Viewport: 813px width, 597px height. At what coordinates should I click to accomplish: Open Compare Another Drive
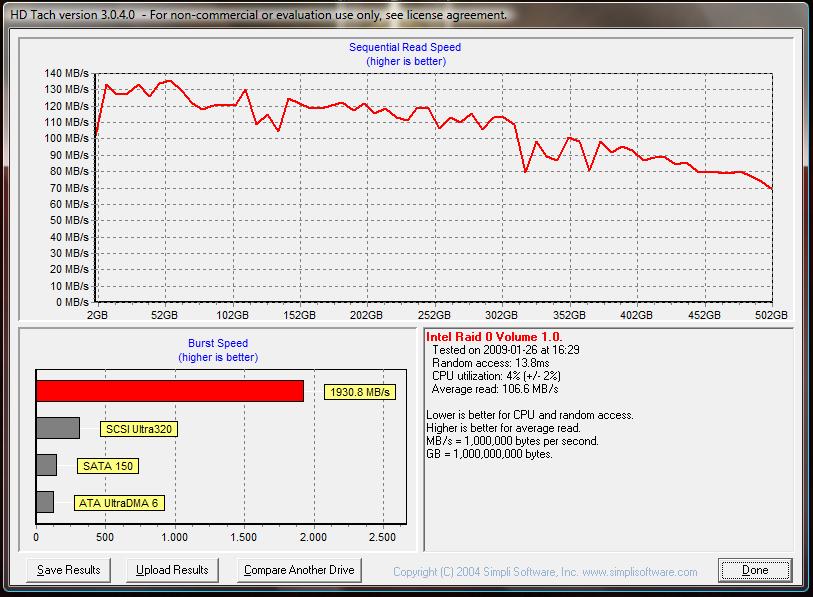coord(300,570)
